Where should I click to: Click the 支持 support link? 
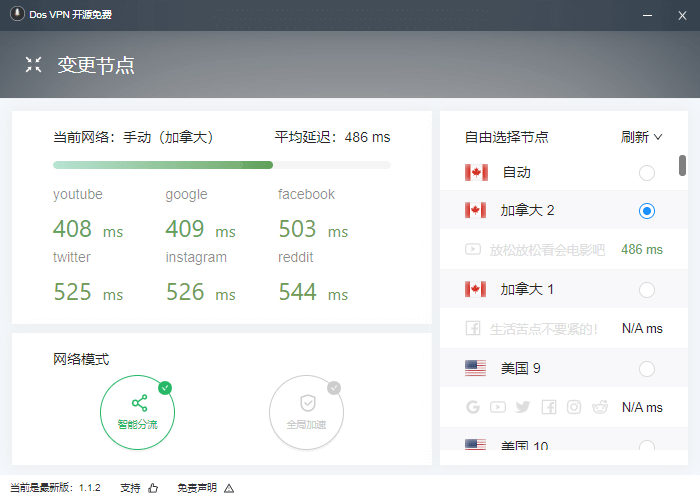[x=131, y=488]
